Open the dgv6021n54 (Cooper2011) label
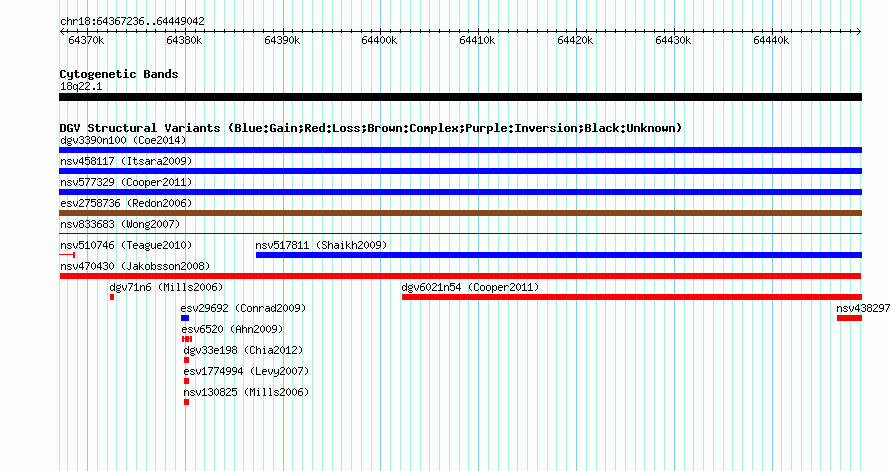 pos(470,287)
